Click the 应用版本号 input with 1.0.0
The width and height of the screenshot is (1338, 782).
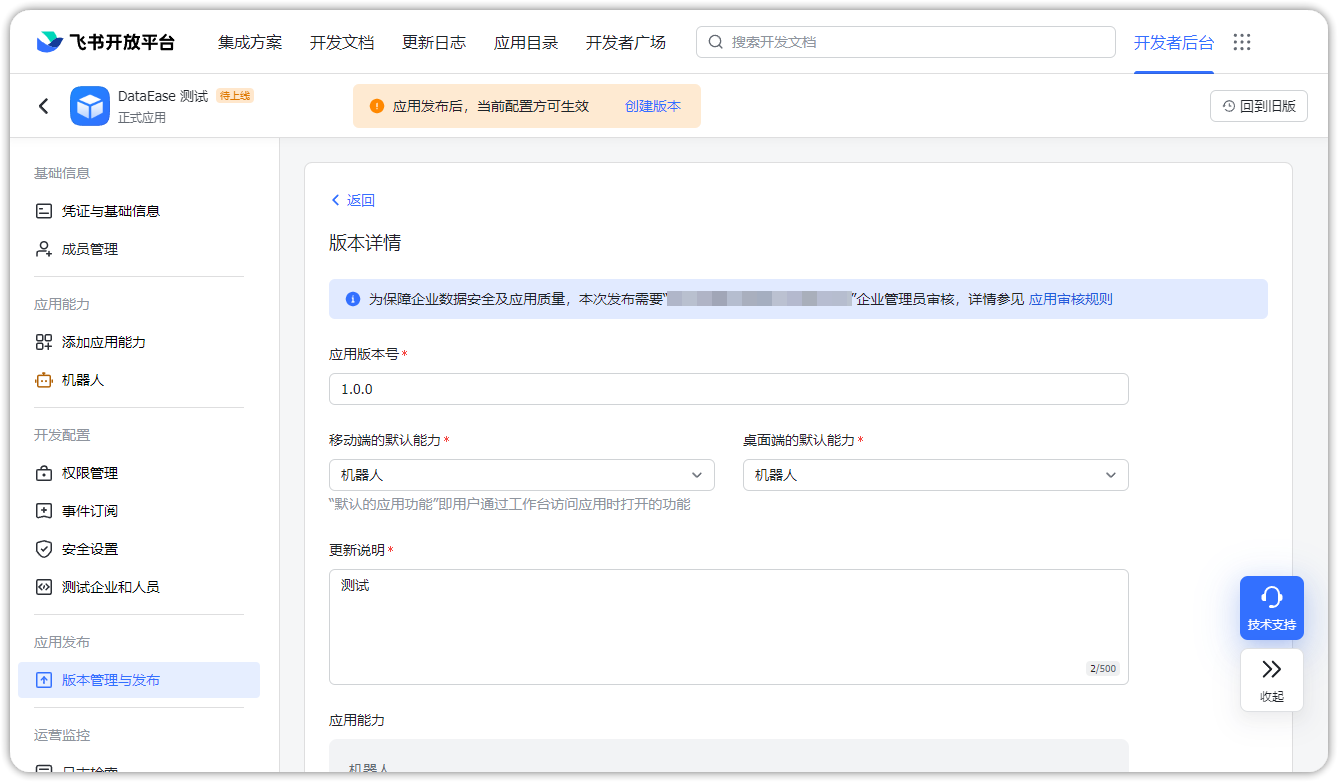click(729, 389)
